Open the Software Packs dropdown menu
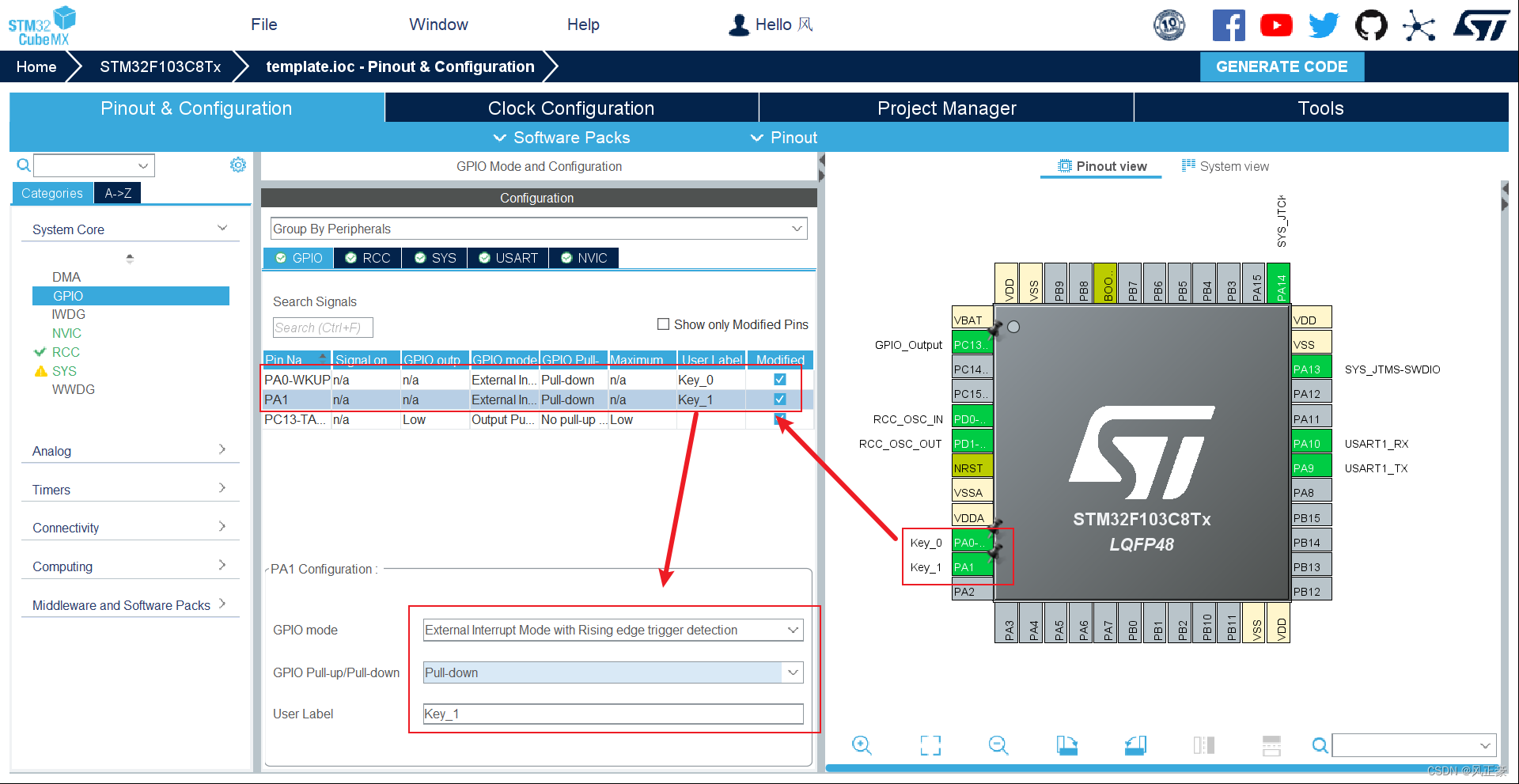Viewport: 1519px width, 784px height. 562,138
